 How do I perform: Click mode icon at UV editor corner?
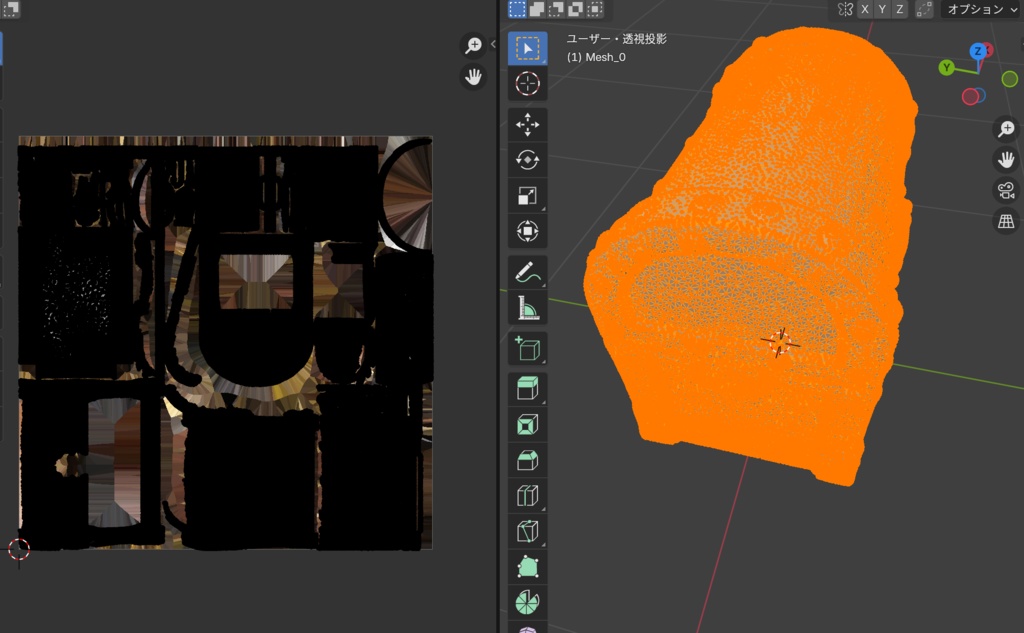pos(11,8)
